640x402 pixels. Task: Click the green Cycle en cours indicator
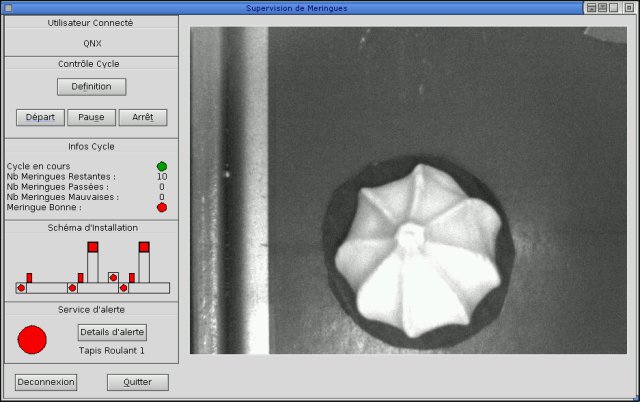pos(162,167)
